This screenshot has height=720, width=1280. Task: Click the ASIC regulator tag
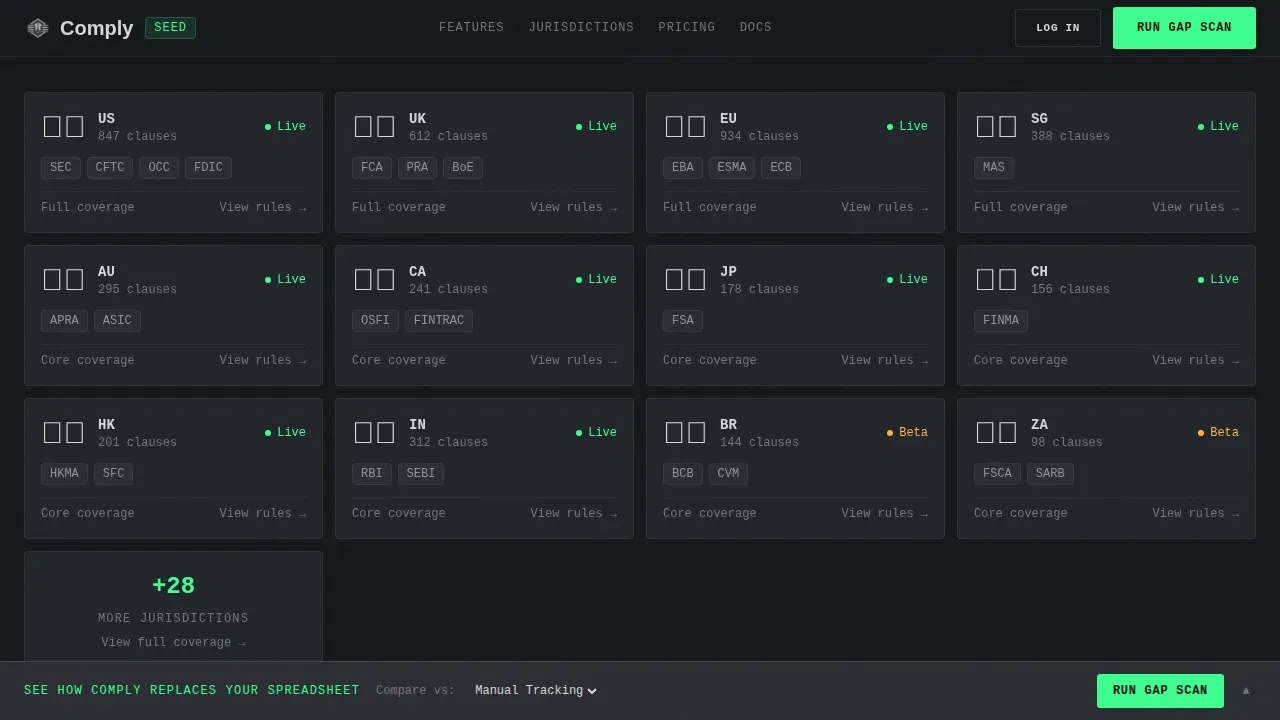(117, 321)
